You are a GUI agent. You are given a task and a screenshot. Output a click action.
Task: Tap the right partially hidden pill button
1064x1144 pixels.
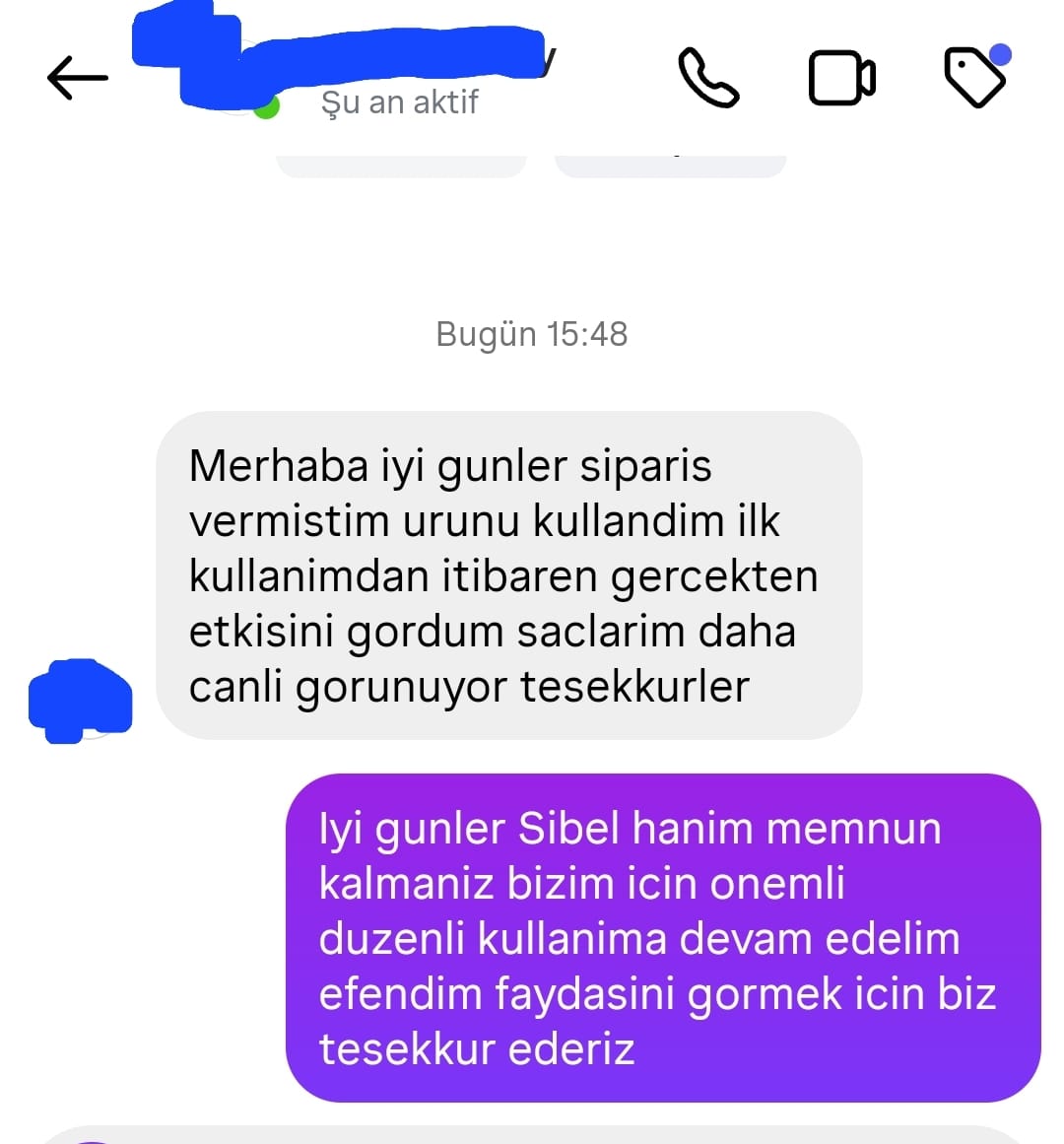[x=670, y=167]
